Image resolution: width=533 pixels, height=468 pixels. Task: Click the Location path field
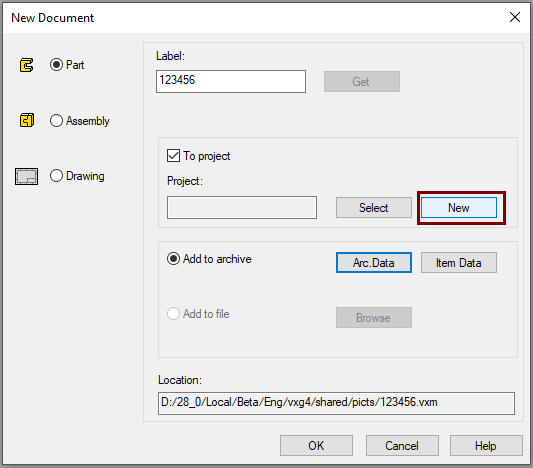point(336,403)
